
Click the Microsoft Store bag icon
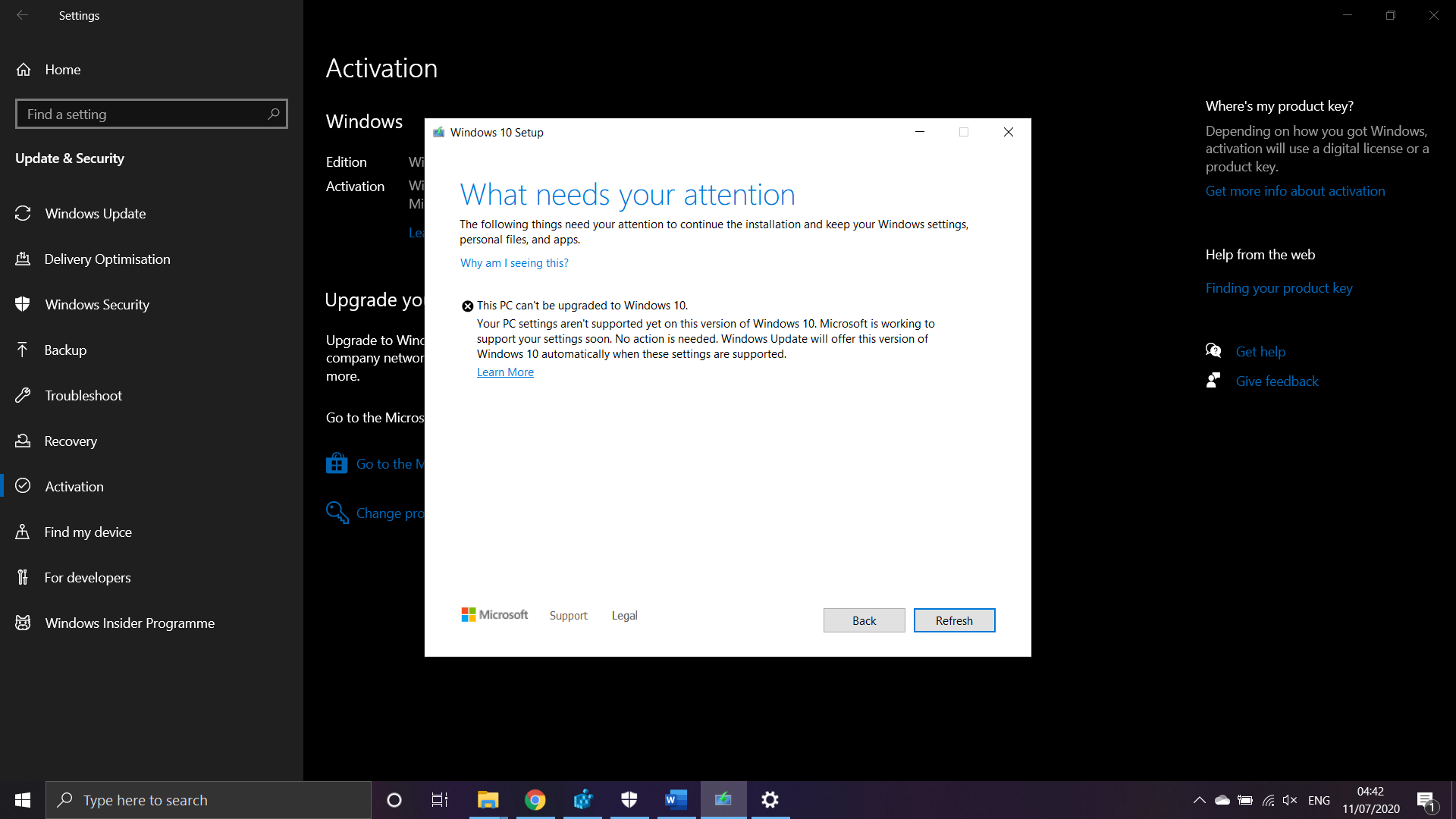(337, 463)
